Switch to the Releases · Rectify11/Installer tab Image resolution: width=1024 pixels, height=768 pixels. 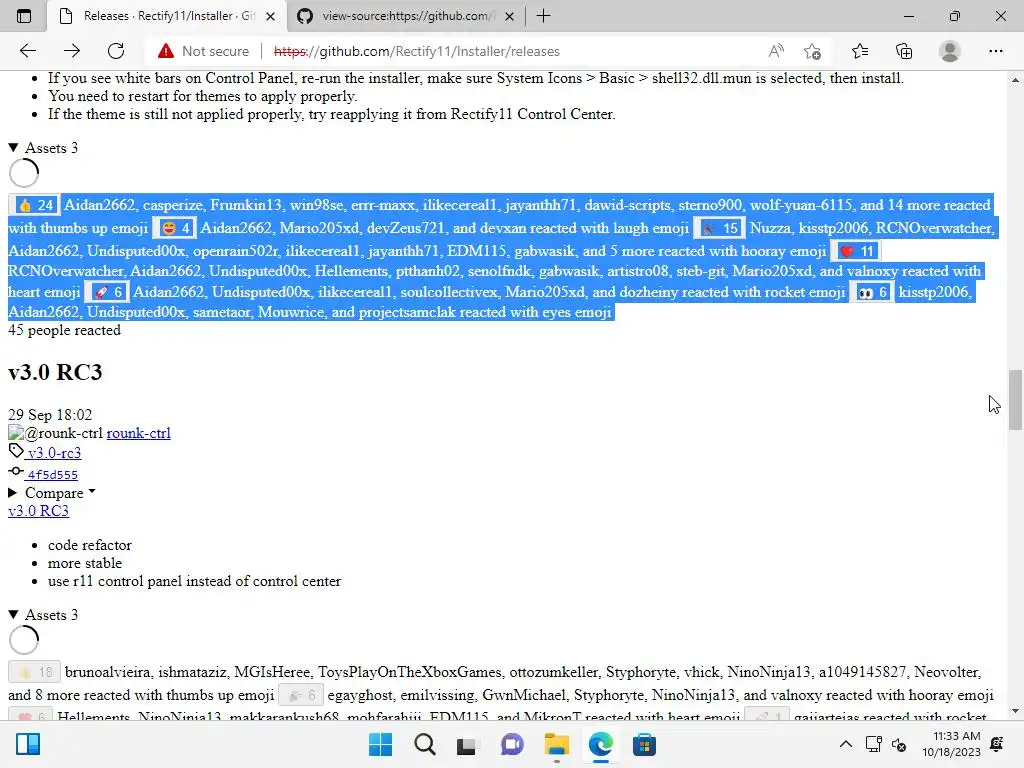click(167, 16)
